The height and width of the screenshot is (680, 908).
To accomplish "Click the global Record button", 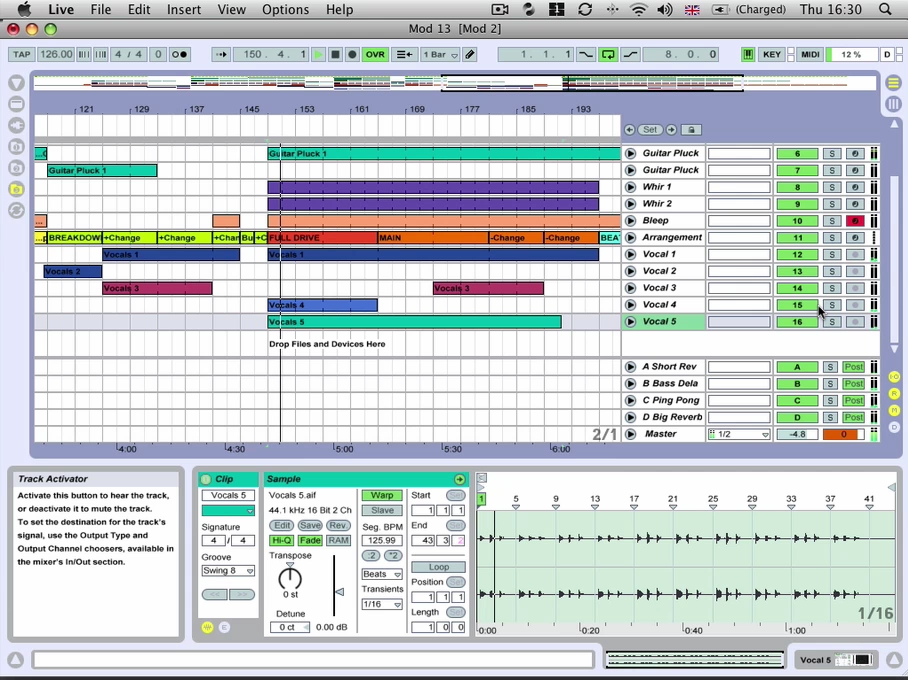I will 352,54.
